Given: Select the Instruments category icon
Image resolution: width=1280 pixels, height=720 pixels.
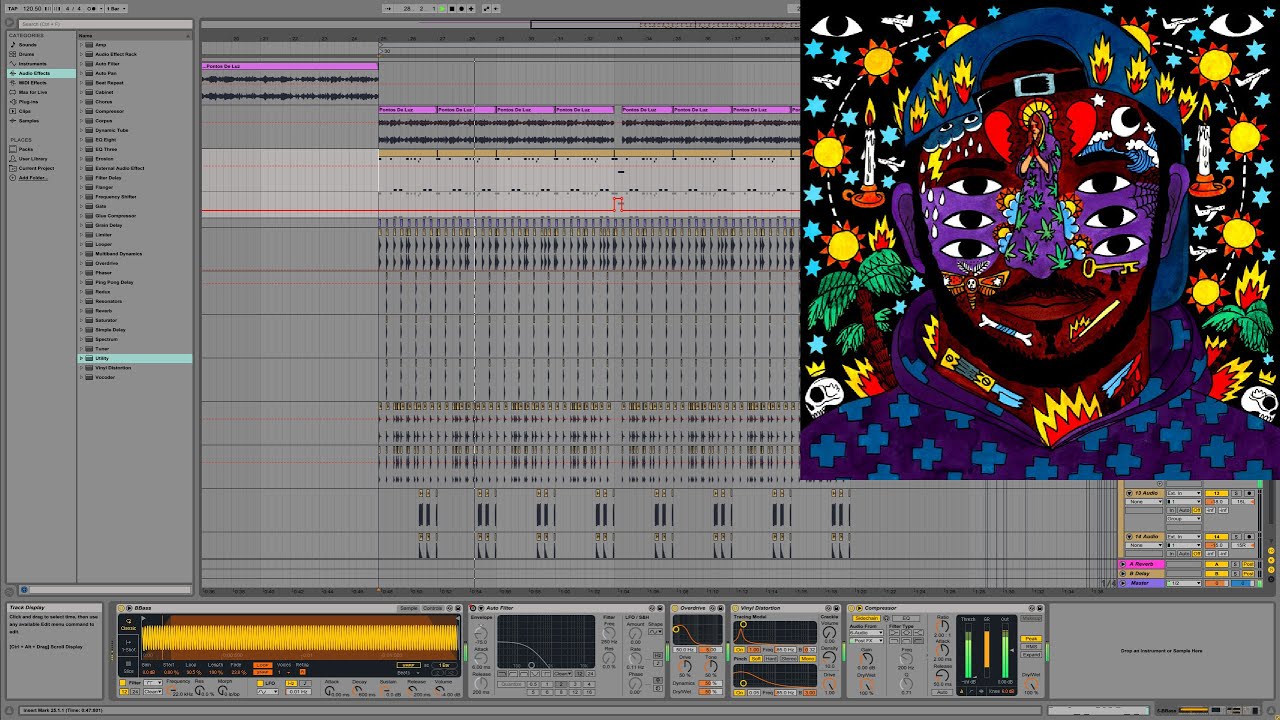Looking at the screenshot, I should click(x=12, y=64).
